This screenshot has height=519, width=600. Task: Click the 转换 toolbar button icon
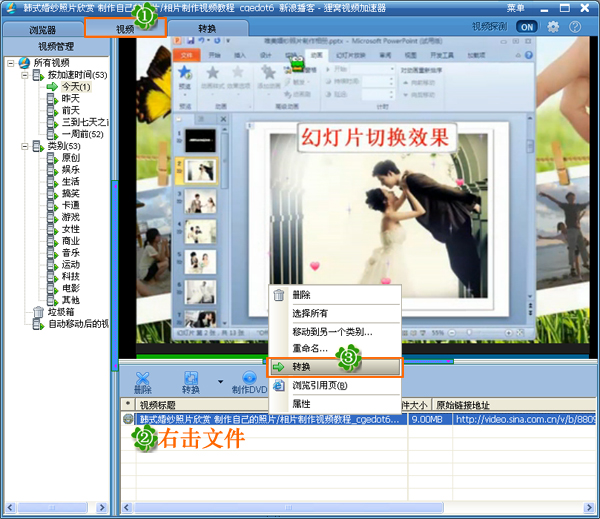tap(191, 383)
